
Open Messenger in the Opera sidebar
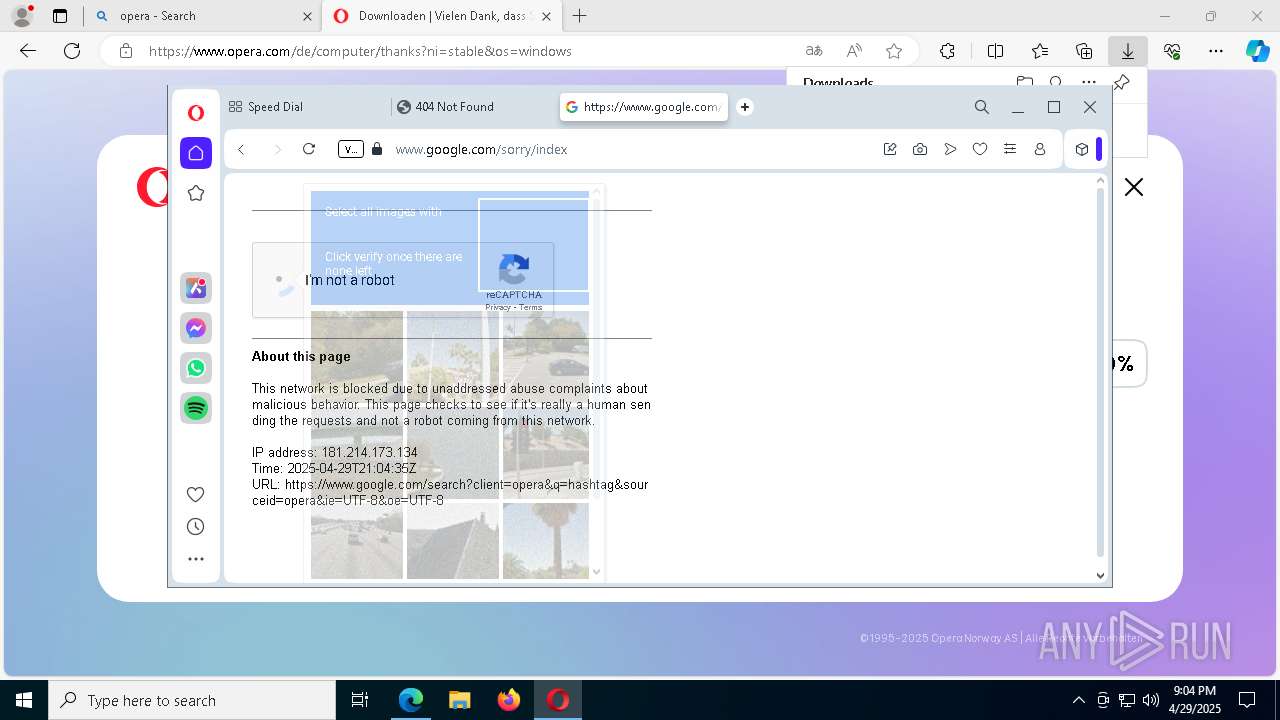(x=196, y=328)
